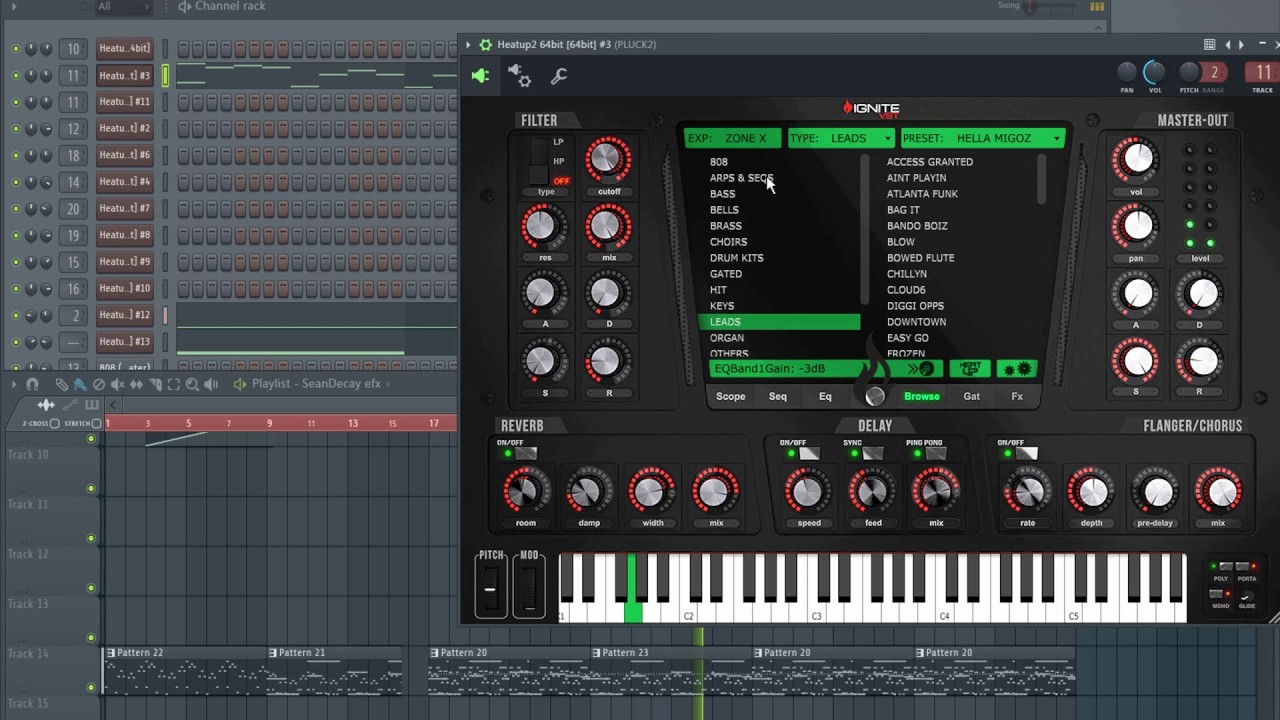Toggle Delay SYNC switch
The height and width of the screenshot is (720, 1280).
click(872, 454)
